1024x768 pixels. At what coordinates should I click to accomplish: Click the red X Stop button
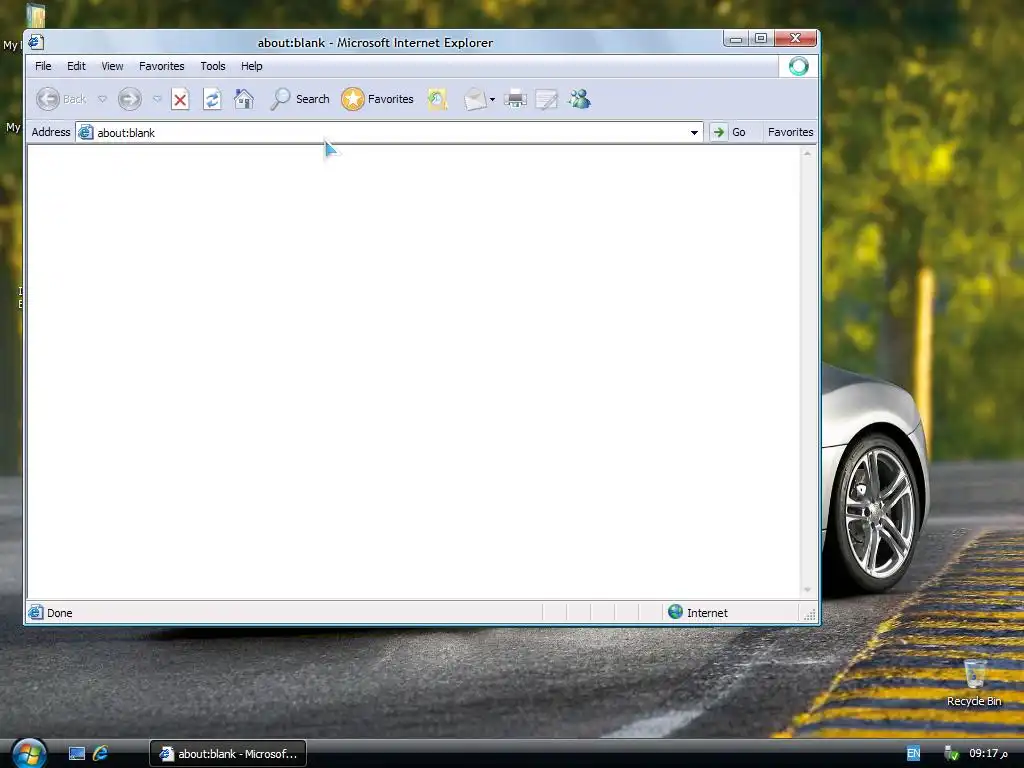pyautogui.click(x=180, y=99)
